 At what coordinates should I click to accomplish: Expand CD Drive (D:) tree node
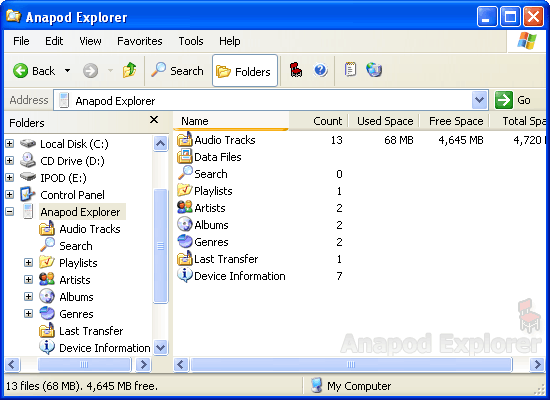click(10, 161)
